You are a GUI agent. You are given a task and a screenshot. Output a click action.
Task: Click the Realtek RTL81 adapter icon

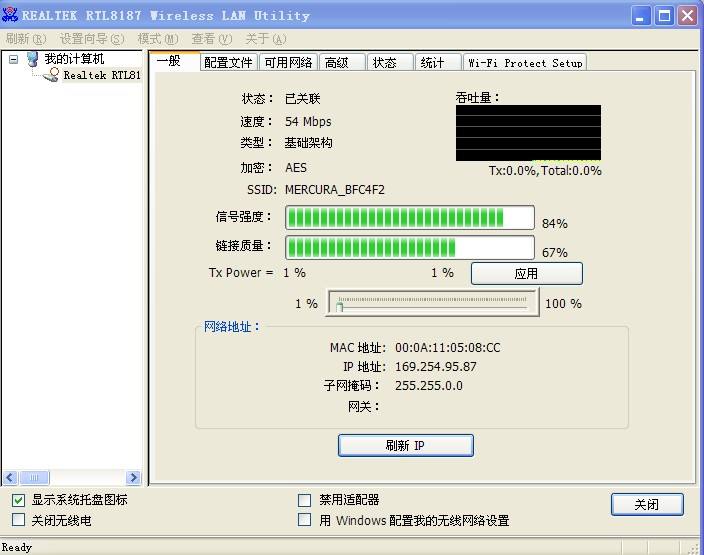point(52,75)
